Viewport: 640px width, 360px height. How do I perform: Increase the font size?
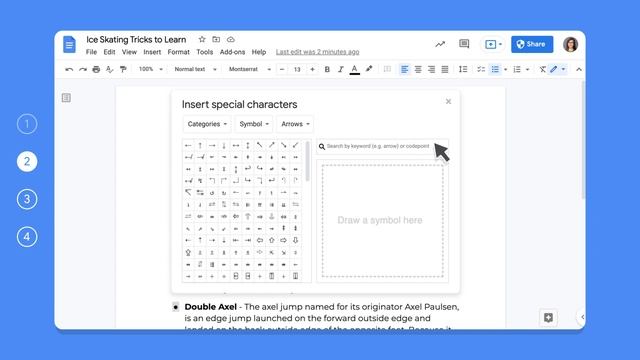click(312, 69)
